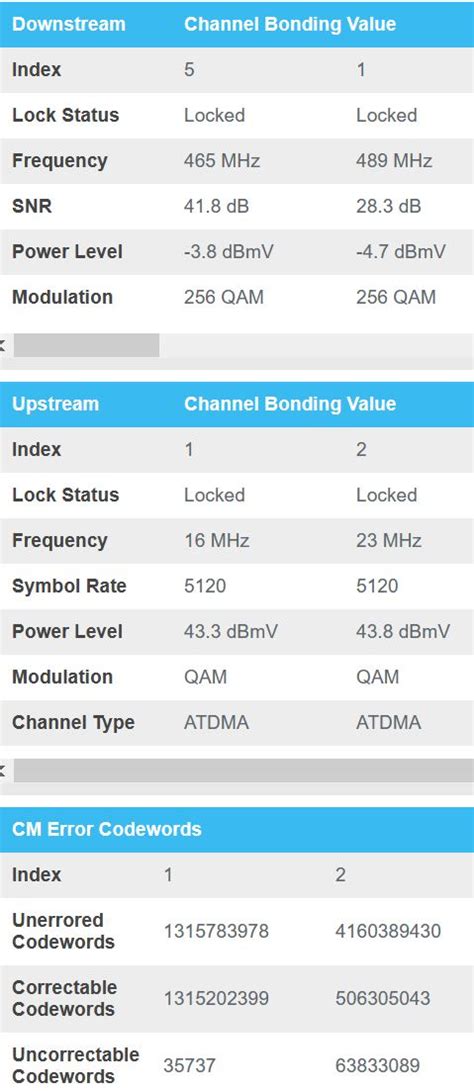
Task: Select the 465 MHz downstream frequency
Action: tap(222, 161)
